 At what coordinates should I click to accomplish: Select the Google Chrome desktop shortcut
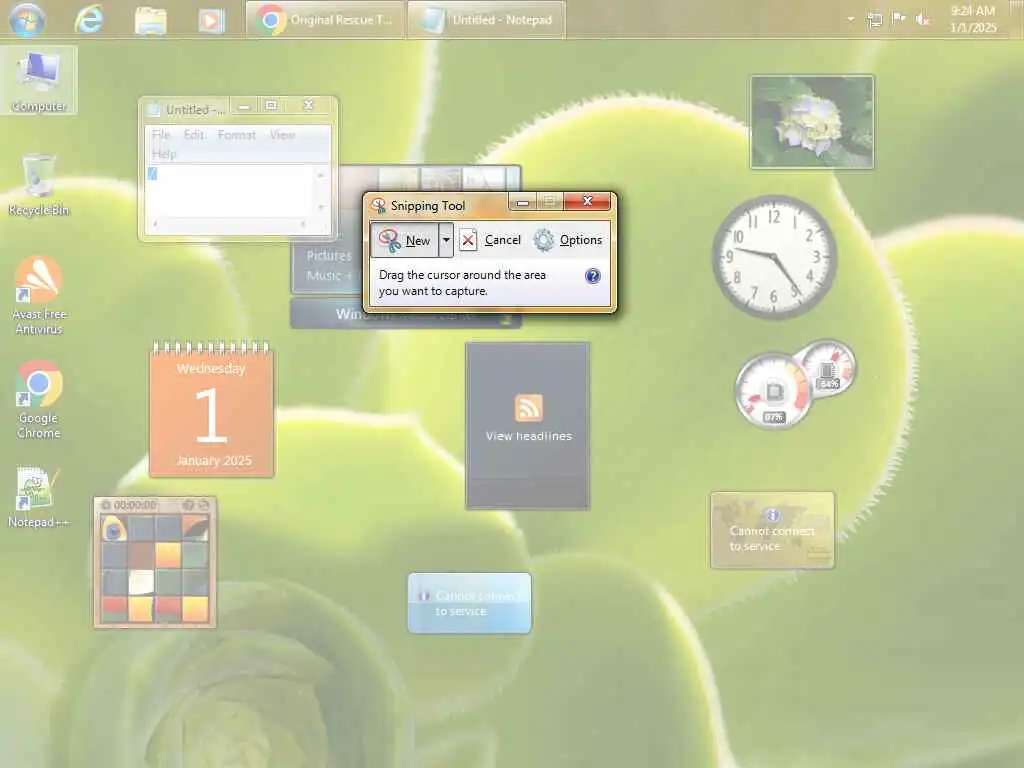[x=39, y=400]
